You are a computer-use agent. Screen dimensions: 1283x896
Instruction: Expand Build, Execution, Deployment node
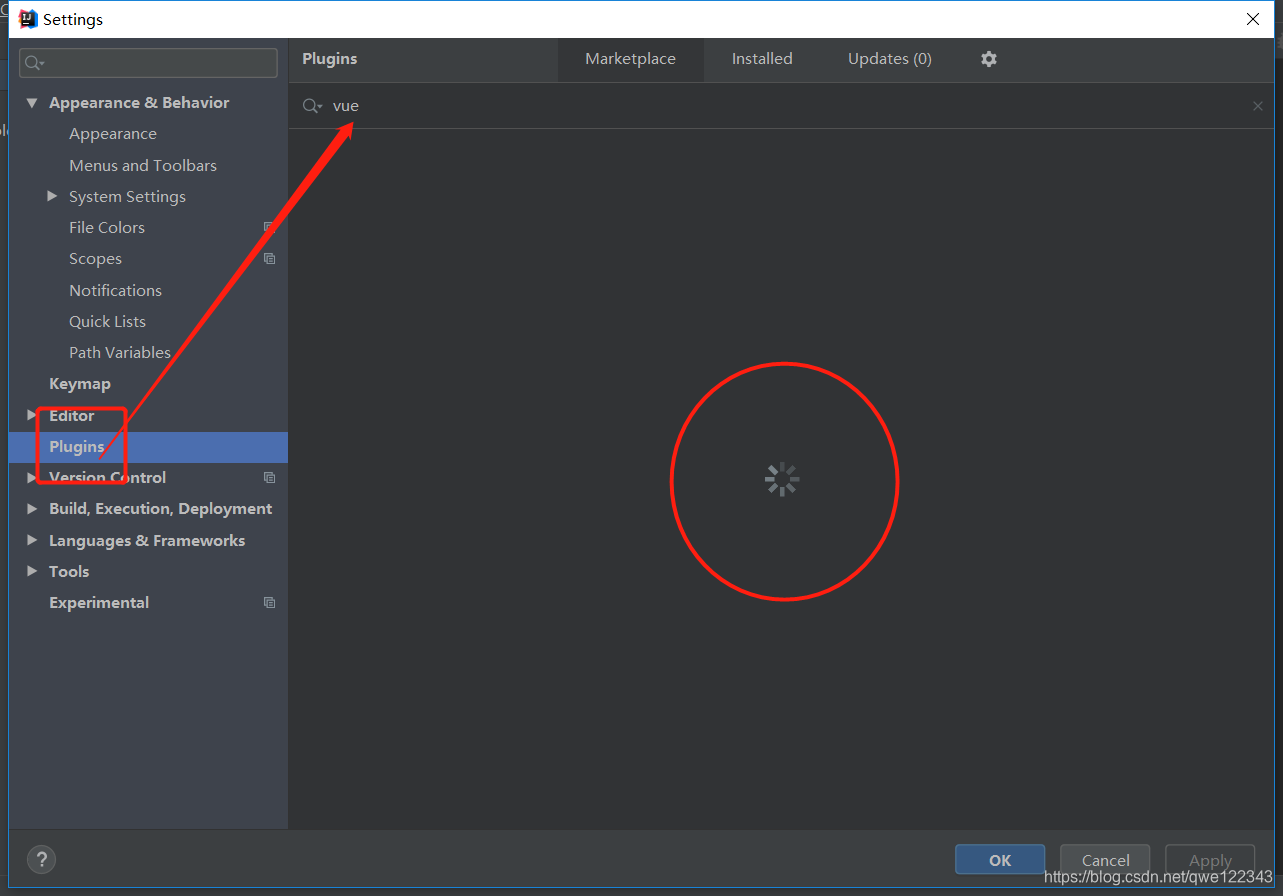click(32, 509)
